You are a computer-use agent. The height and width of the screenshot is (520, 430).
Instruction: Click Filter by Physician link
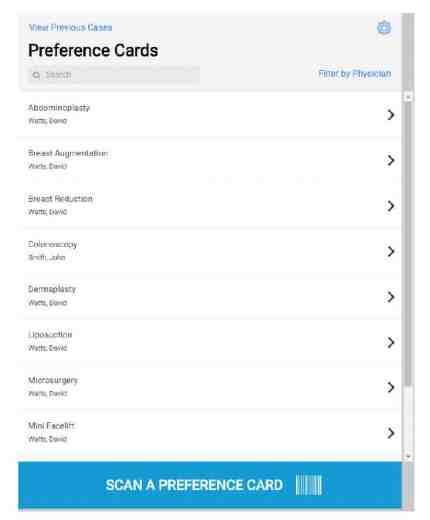pos(355,73)
